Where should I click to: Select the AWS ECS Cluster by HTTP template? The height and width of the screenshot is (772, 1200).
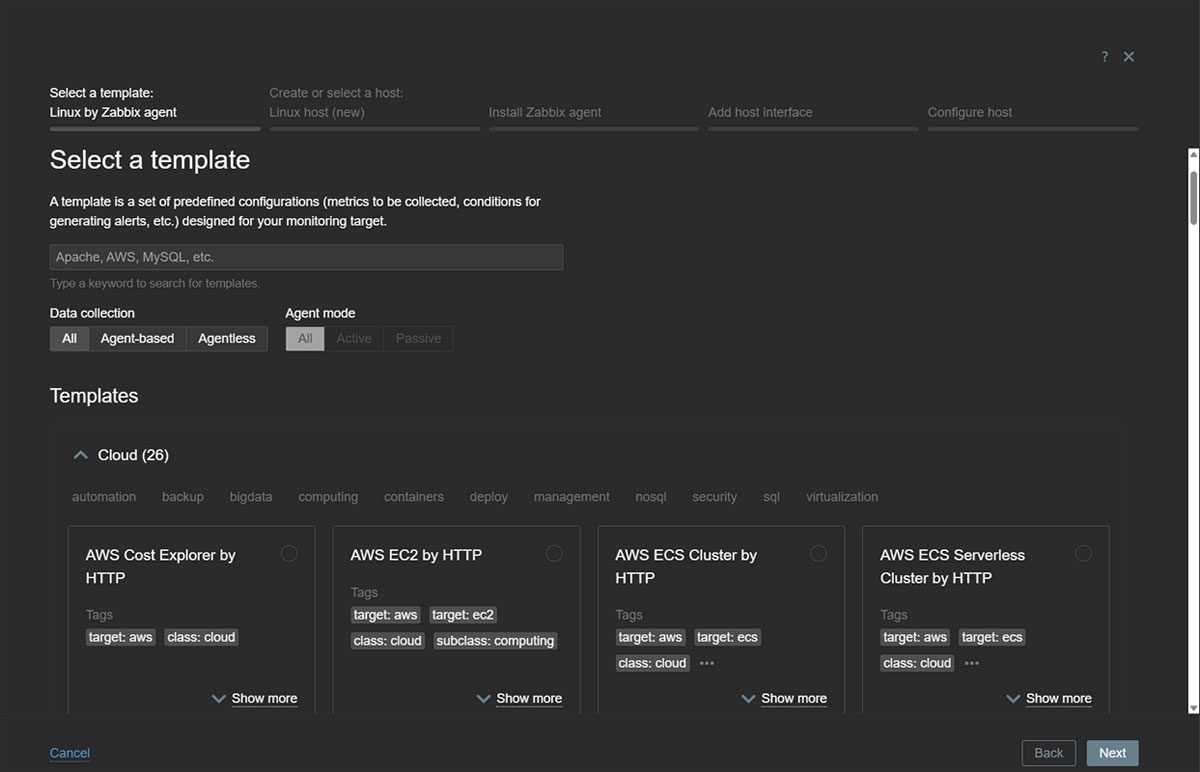click(818, 553)
